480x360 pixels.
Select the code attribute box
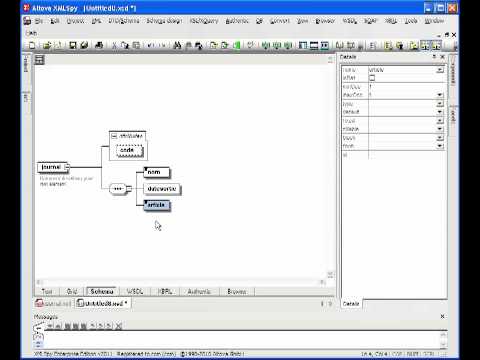(129, 150)
